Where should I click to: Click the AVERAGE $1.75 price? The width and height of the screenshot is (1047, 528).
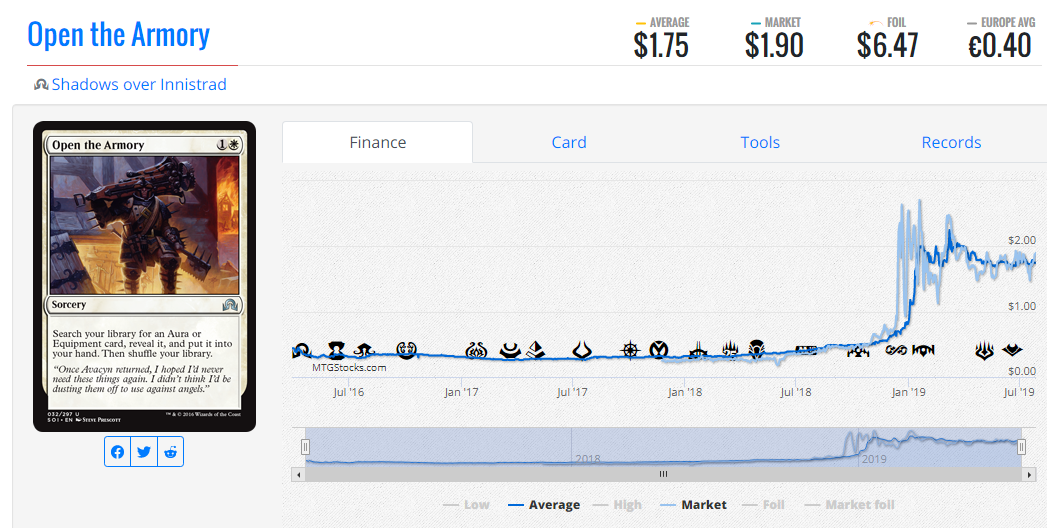(x=661, y=45)
